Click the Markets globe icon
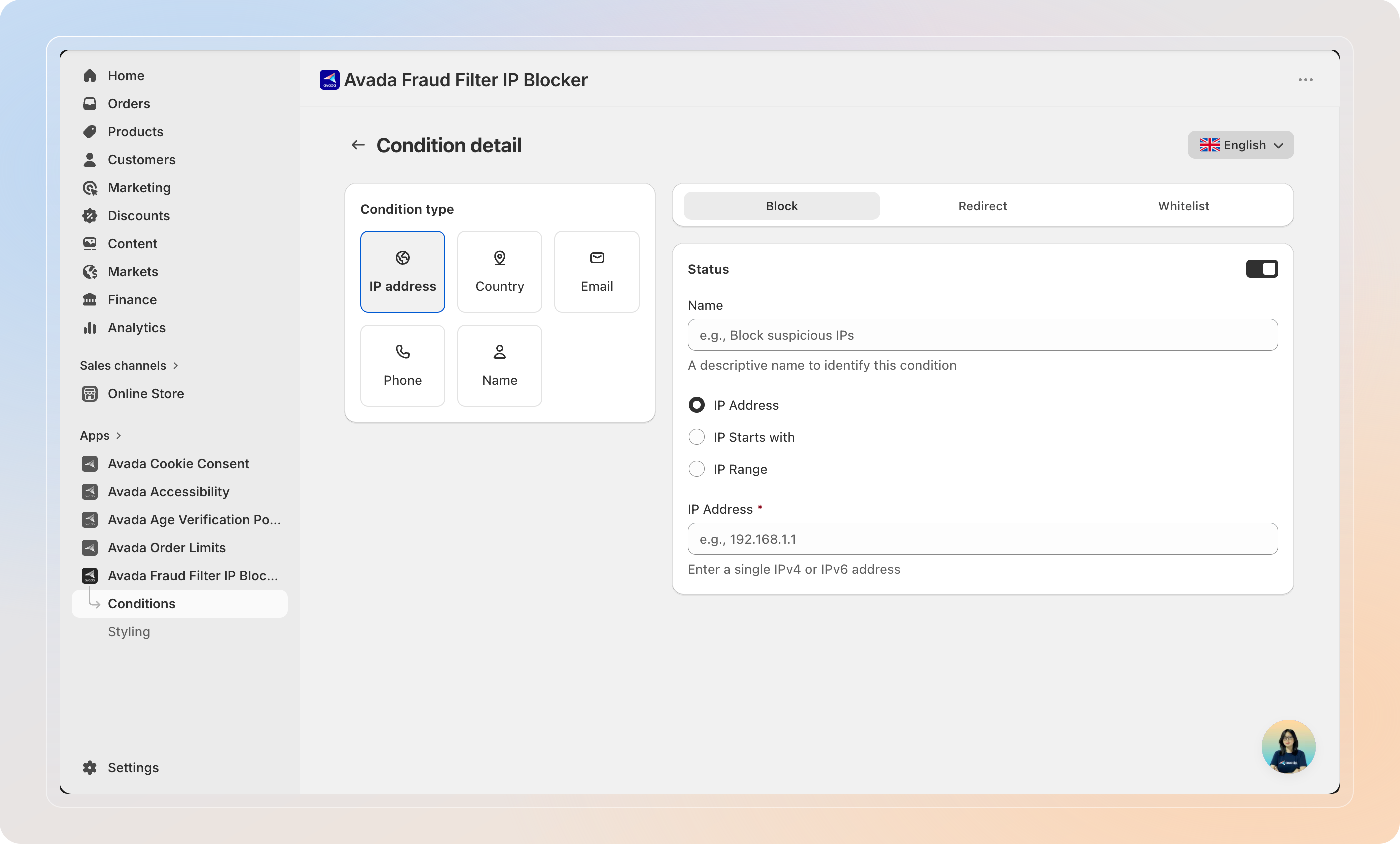The image size is (1400, 844). (x=90, y=271)
